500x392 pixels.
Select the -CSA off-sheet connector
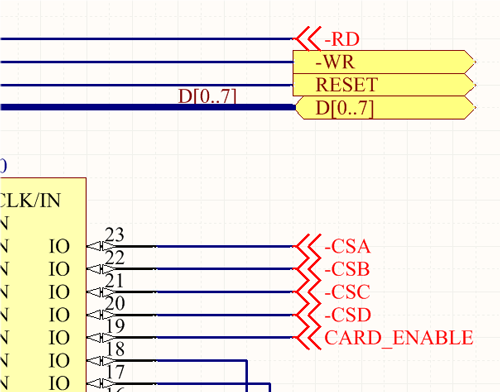click(307, 246)
